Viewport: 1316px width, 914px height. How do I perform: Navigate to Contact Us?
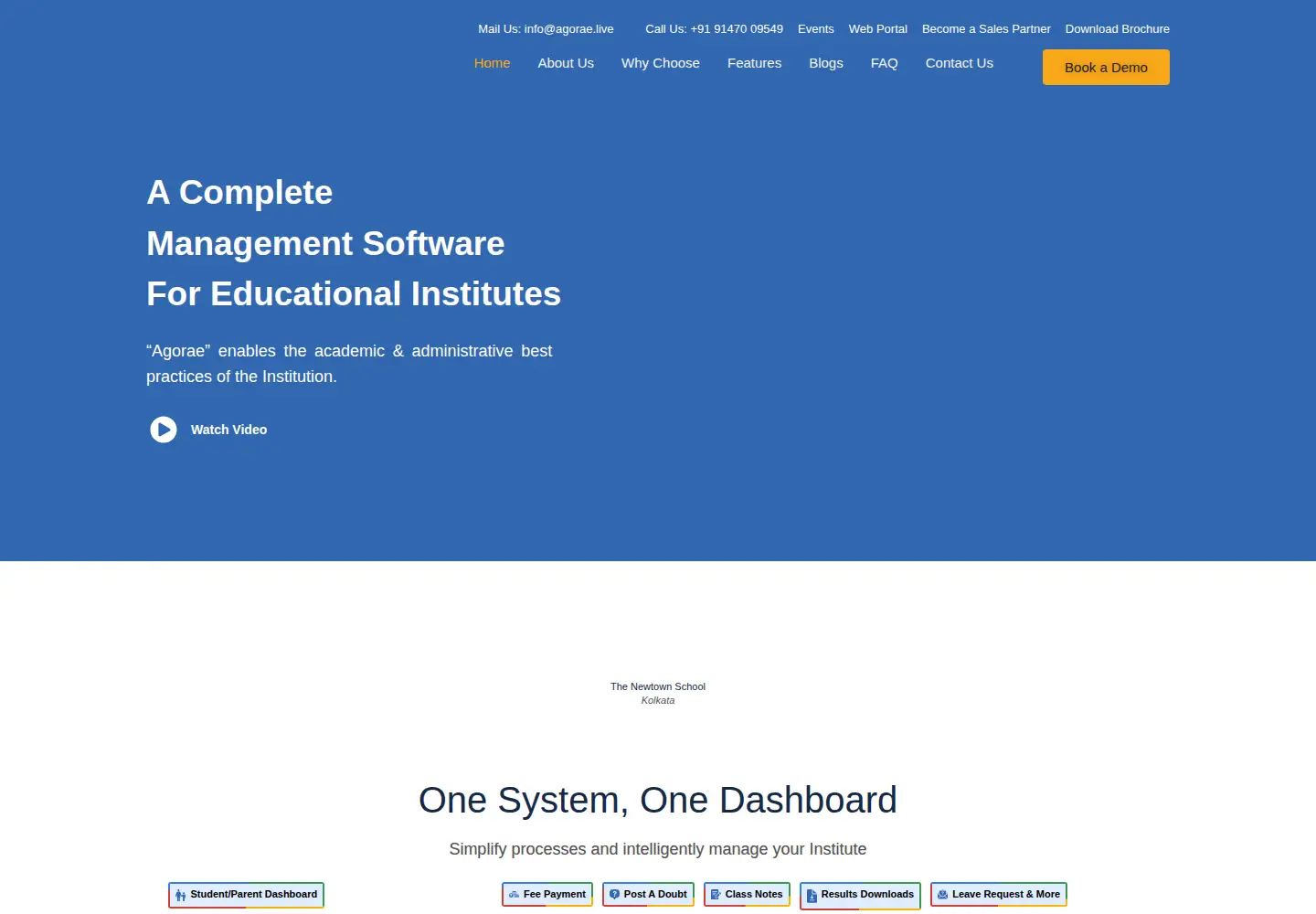(x=960, y=63)
